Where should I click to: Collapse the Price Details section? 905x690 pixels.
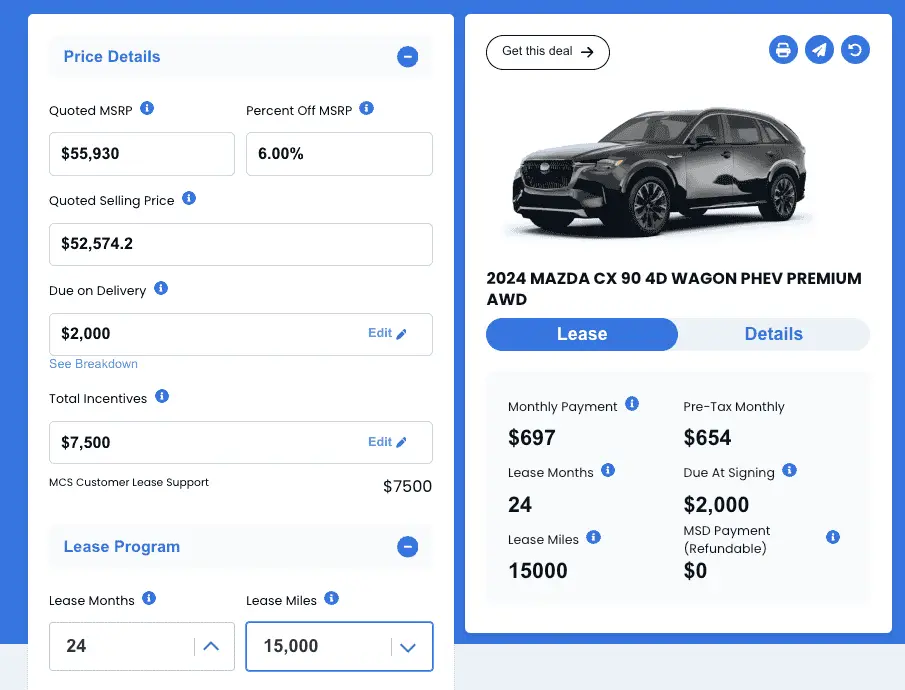(x=407, y=57)
